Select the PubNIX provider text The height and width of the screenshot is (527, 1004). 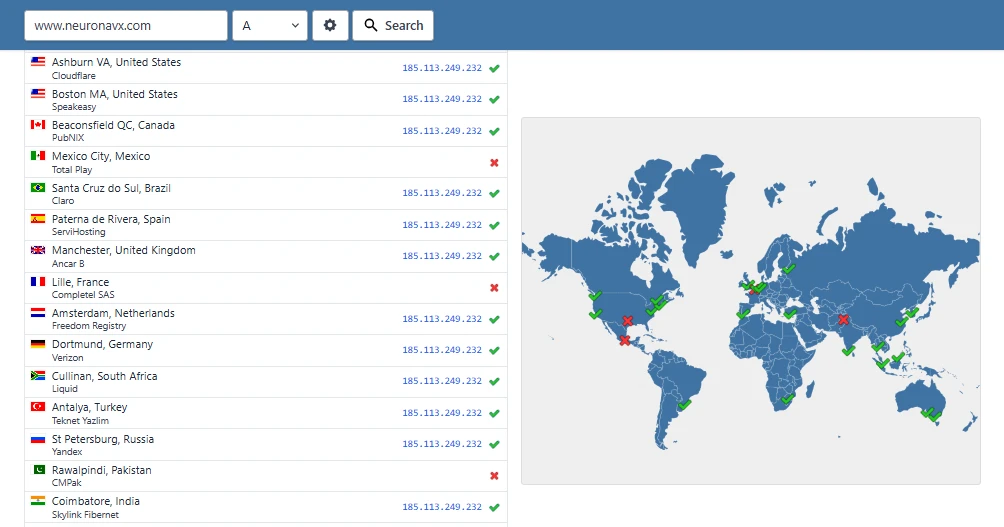click(68, 138)
